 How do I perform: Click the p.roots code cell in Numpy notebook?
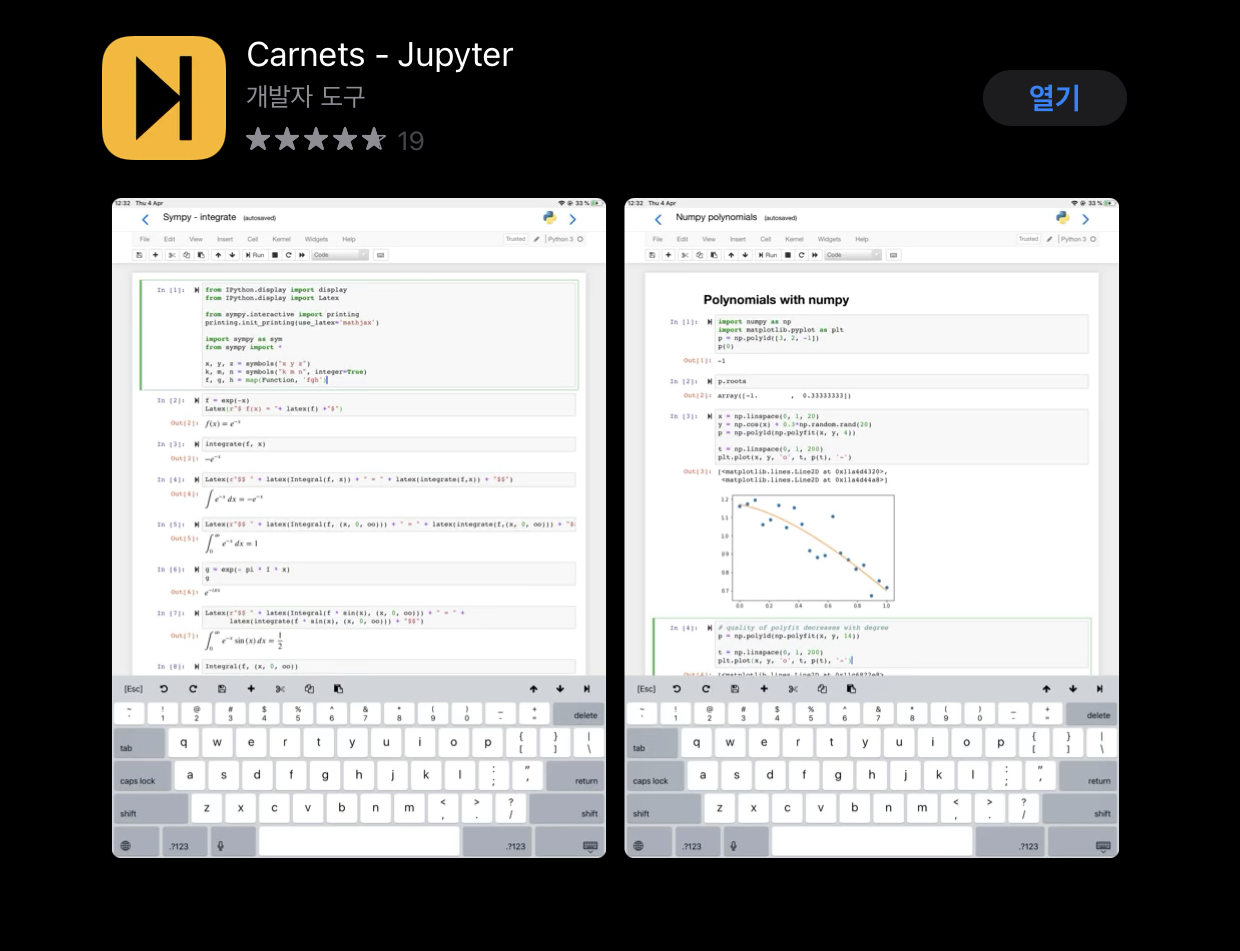click(x=902, y=381)
